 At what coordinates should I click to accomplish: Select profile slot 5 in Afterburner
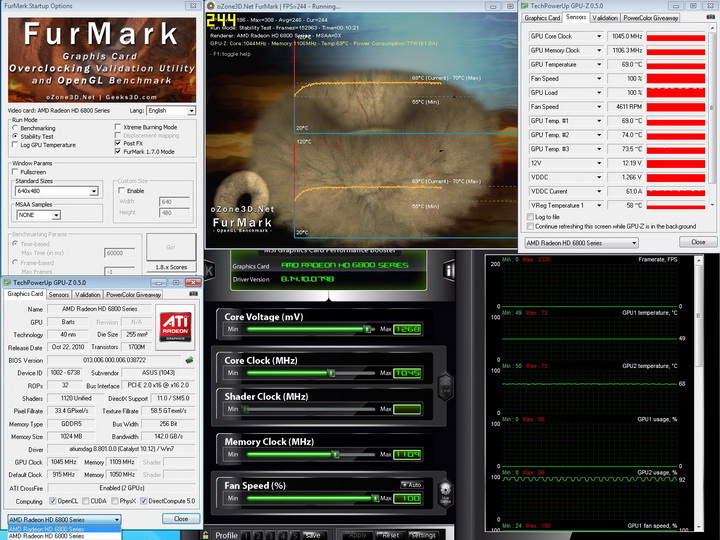tap(295, 535)
